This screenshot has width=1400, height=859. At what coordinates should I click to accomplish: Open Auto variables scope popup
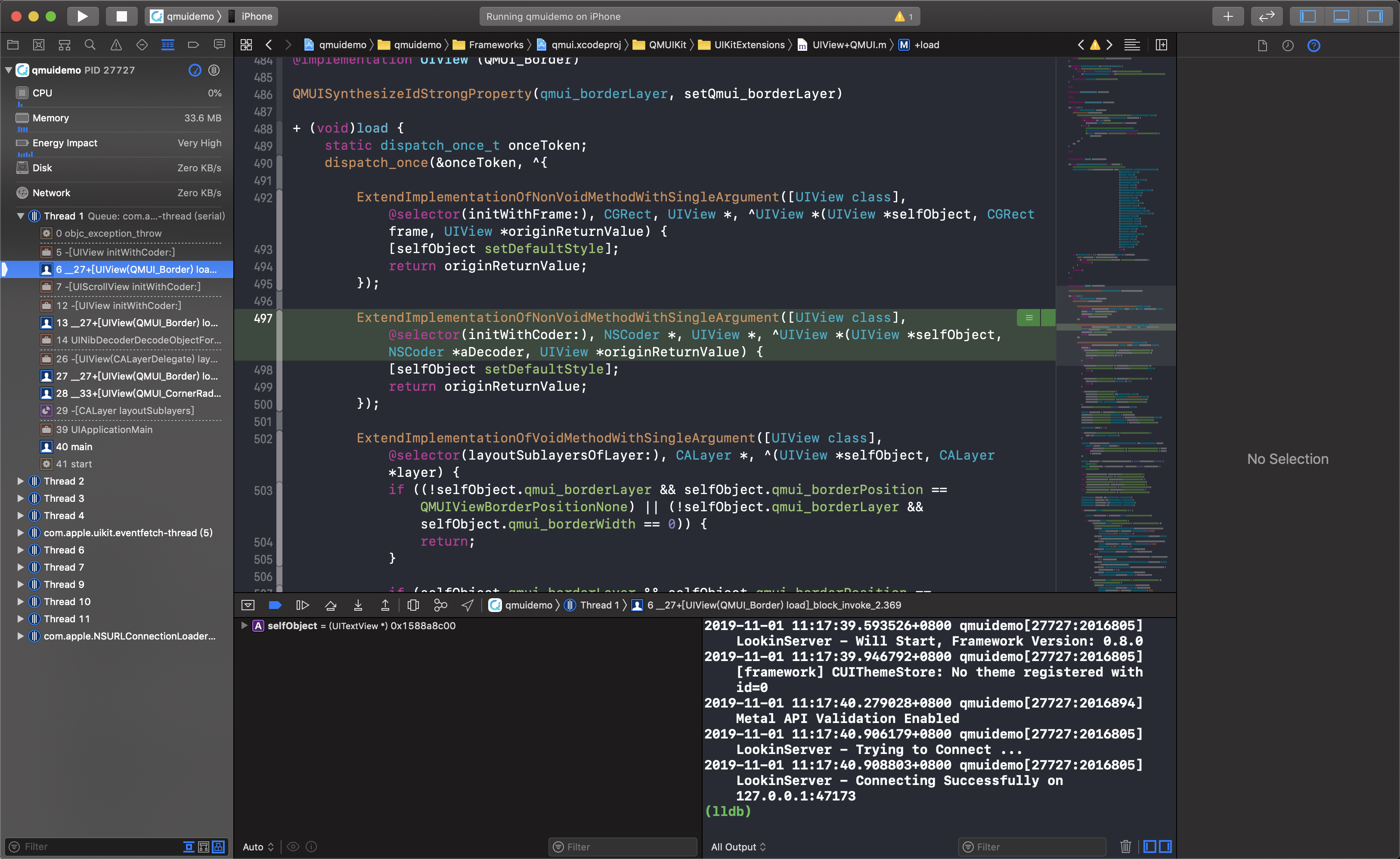[x=258, y=847]
